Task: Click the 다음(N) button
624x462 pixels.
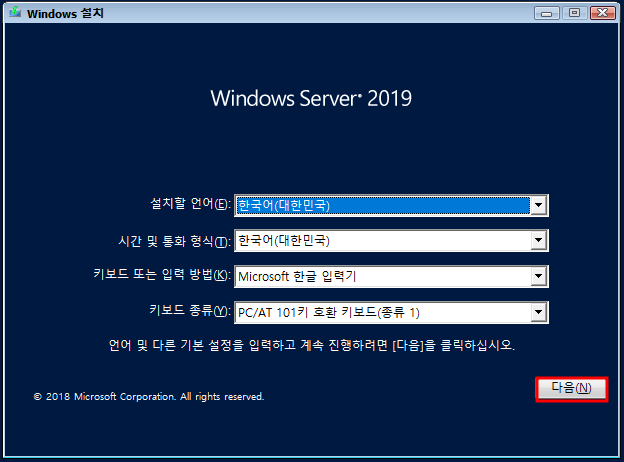Action: coord(571,389)
